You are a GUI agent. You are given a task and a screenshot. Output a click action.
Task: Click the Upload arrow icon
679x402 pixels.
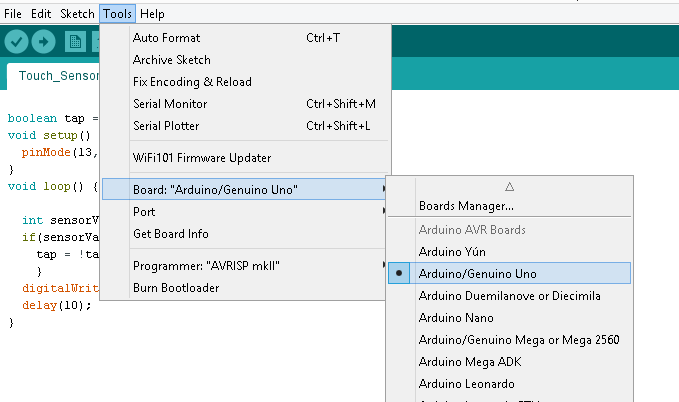pyautogui.click(x=43, y=42)
